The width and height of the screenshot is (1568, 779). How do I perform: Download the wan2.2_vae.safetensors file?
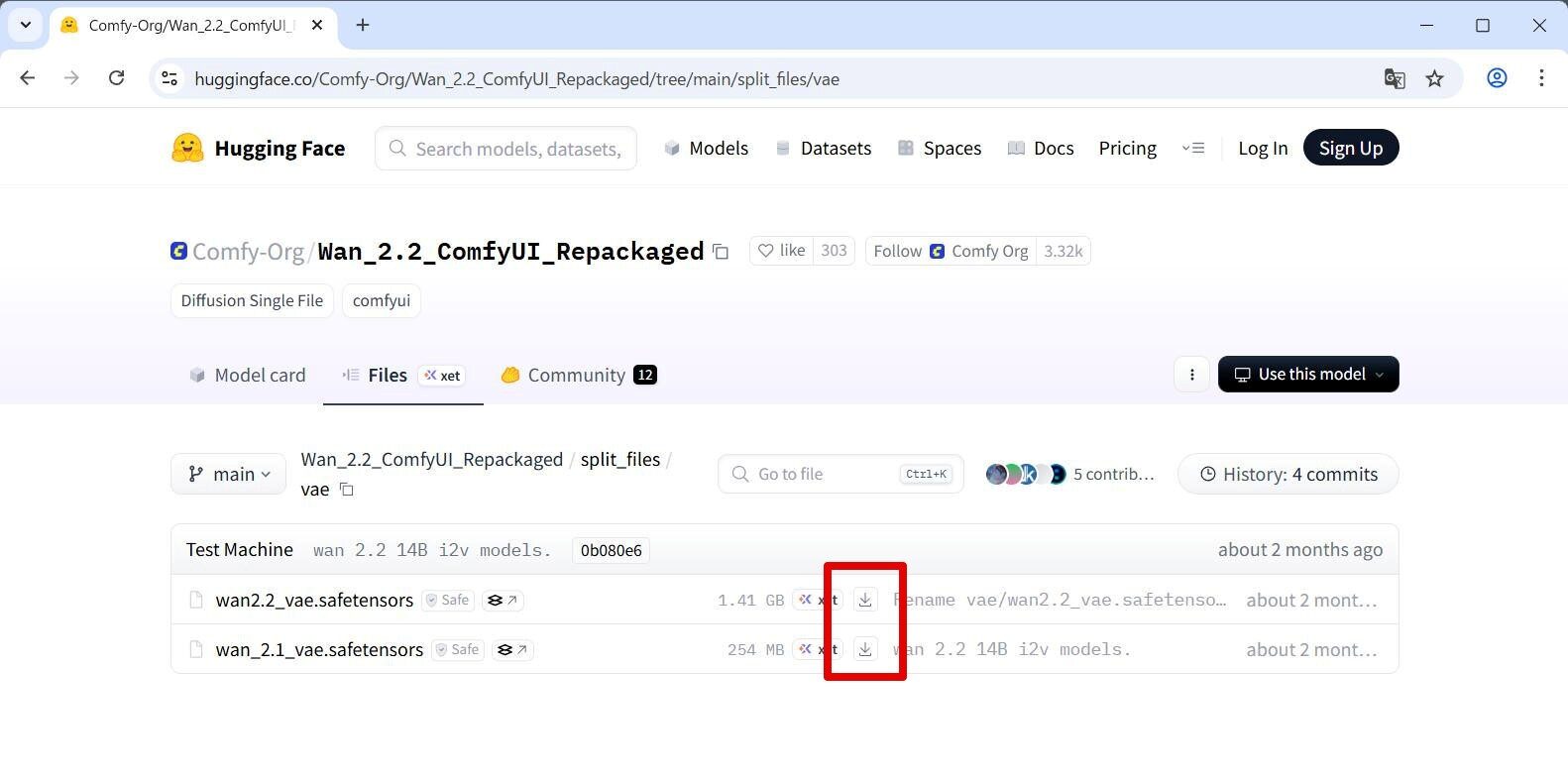click(x=865, y=600)
